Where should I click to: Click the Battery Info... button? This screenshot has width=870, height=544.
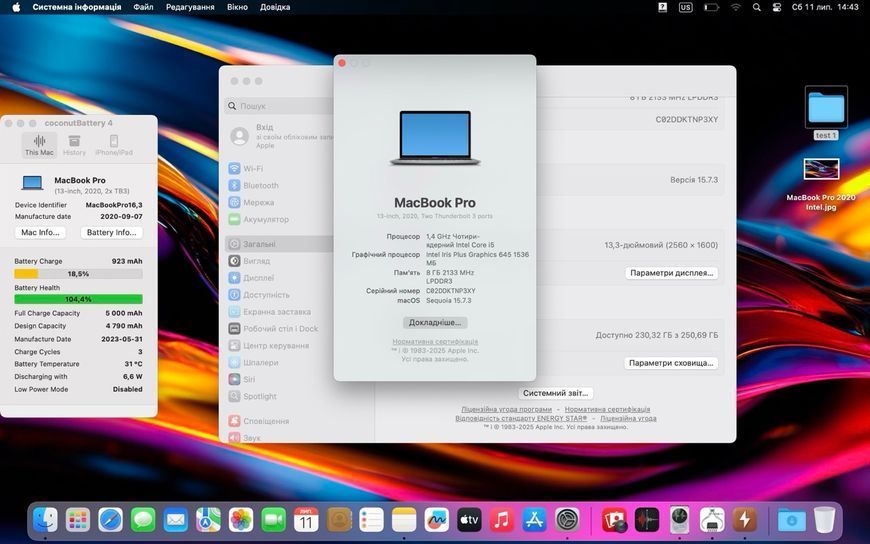coord(112,233)
